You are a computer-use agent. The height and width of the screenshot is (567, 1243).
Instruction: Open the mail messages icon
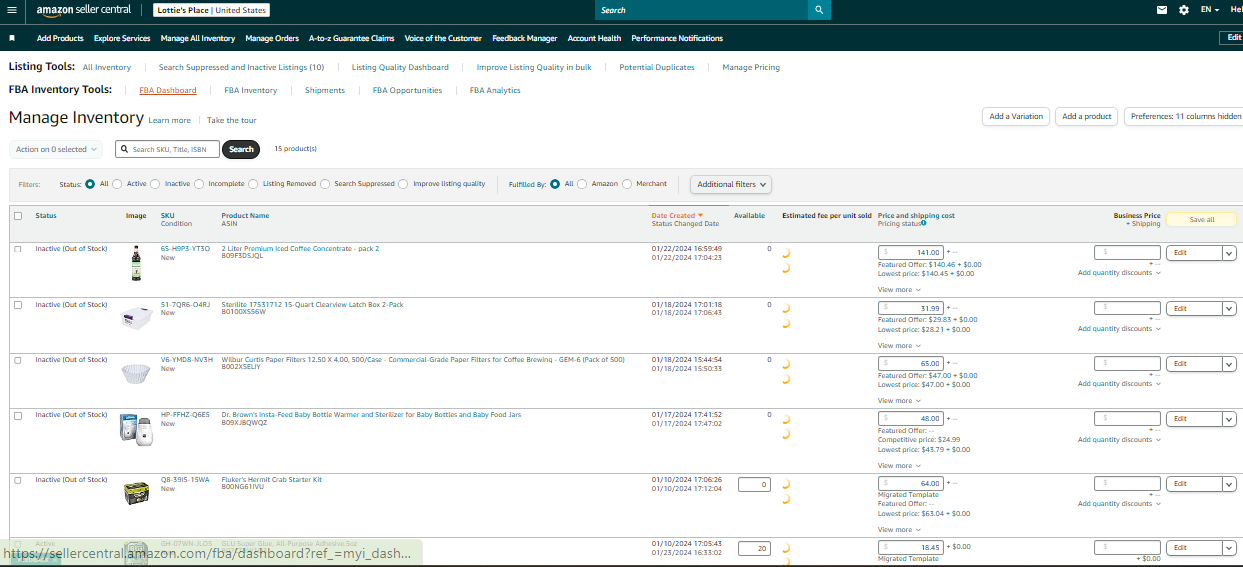pyautogui.click(x=1162, y=10)
